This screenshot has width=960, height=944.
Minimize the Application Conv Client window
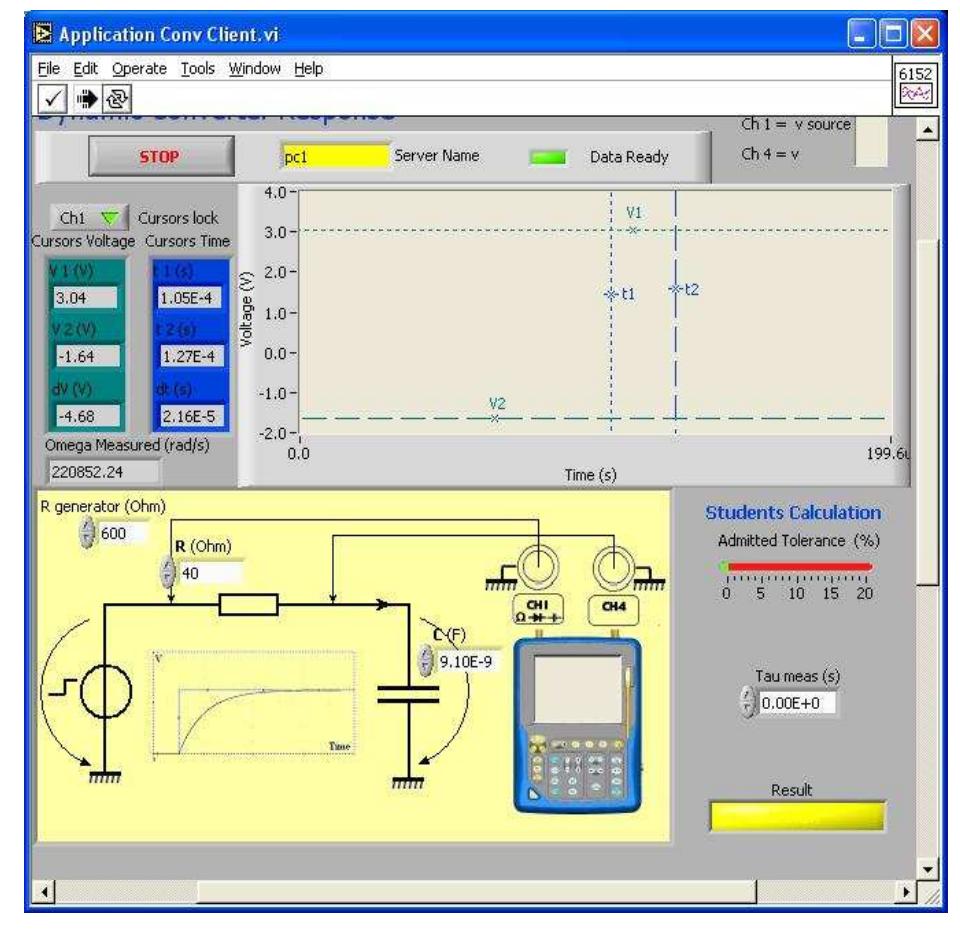pyautogui.click(x=860, y=34)
